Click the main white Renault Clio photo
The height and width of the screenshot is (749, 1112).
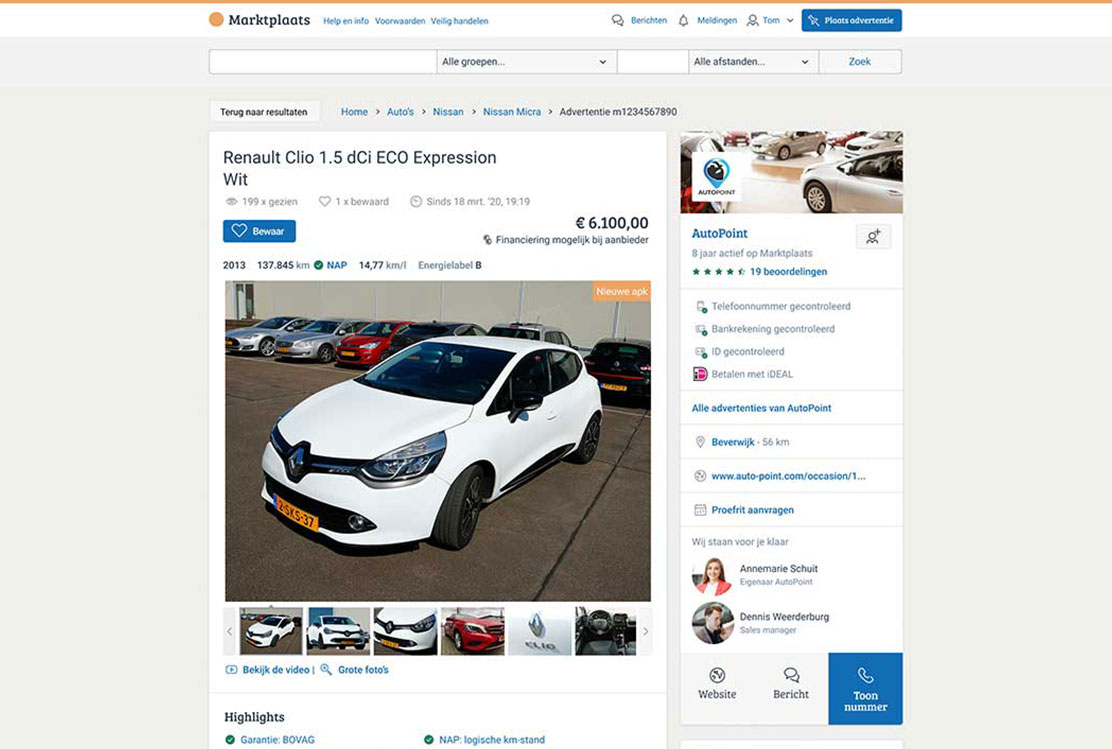click(x=438, y=441)
